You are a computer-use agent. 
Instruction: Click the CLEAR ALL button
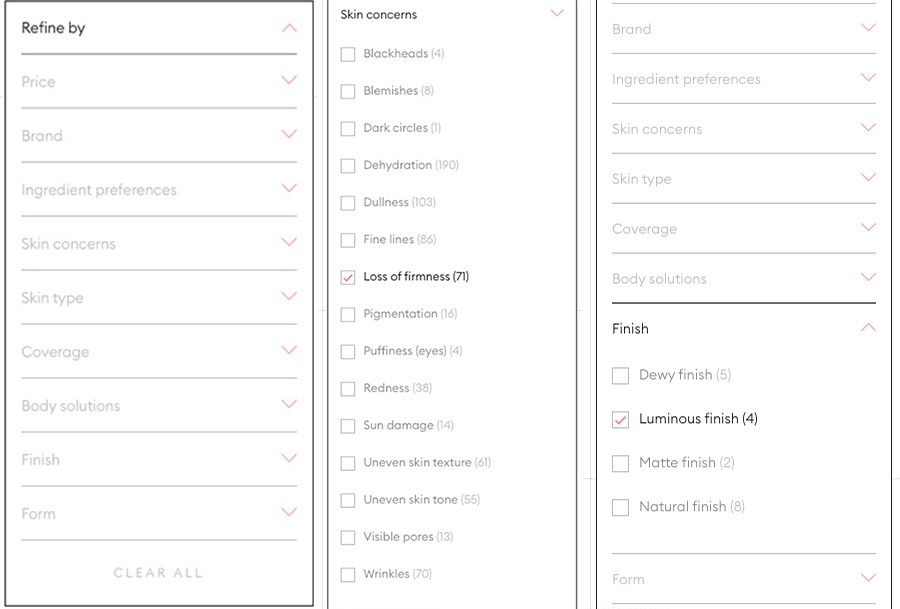click(158, 573)
